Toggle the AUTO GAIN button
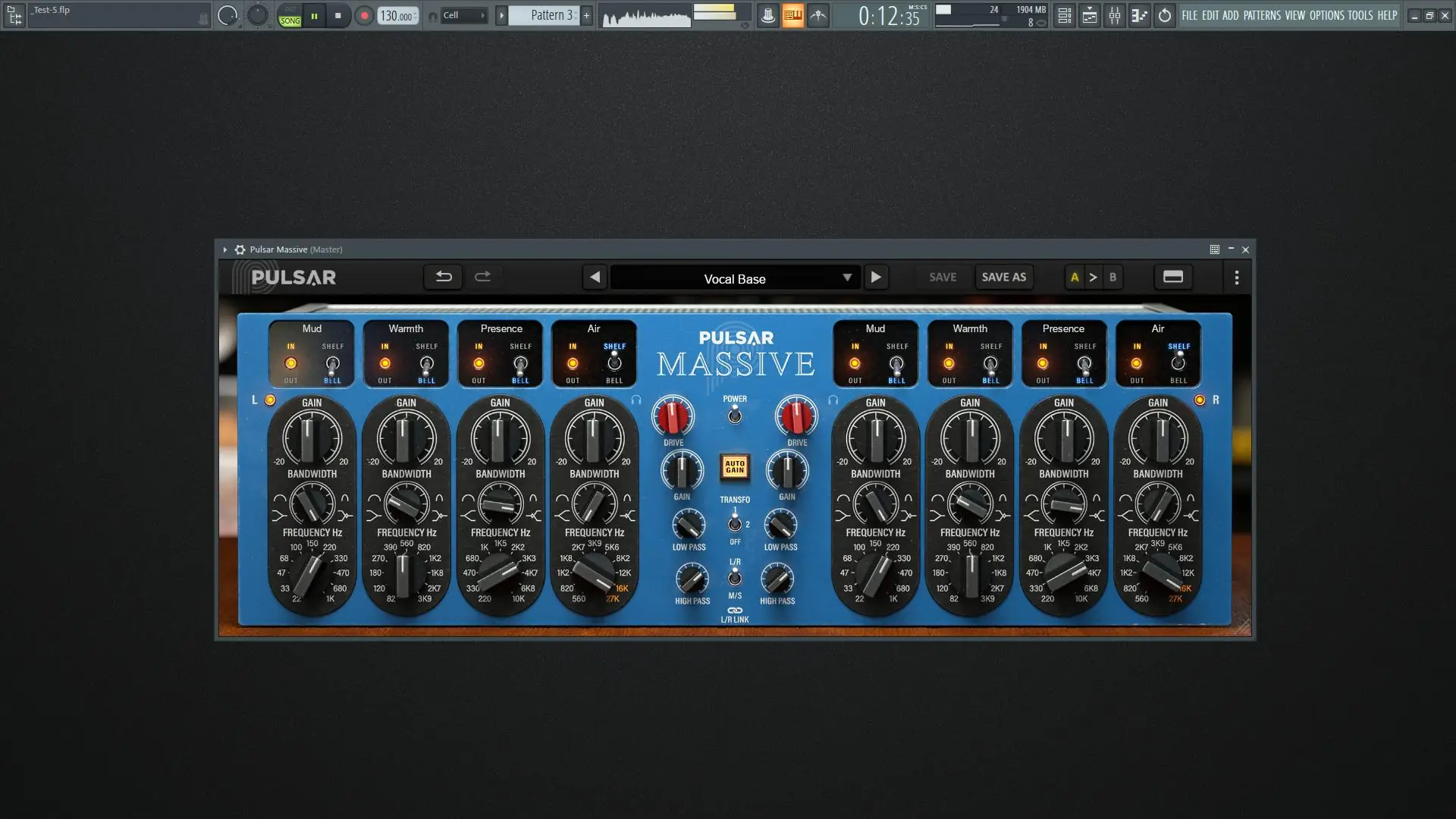The image size is (1456, 819). 734,468
